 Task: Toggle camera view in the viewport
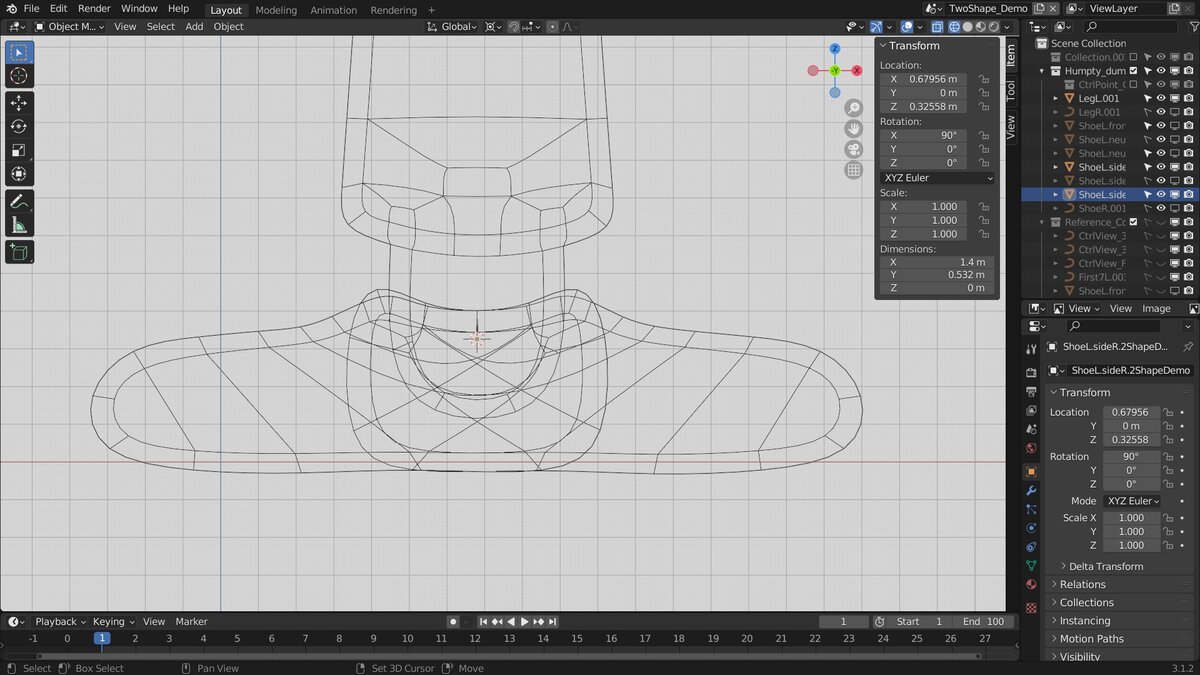(x=854, y=149)
